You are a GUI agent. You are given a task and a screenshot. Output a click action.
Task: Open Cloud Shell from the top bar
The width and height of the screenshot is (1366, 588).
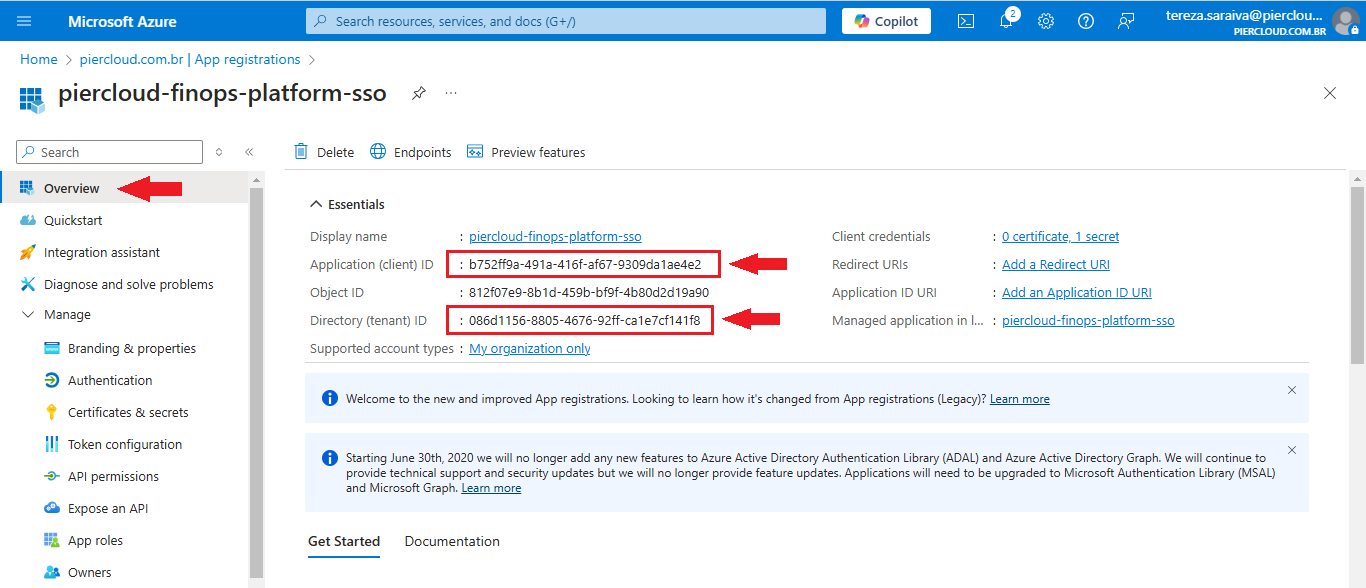tap(966, 21)
